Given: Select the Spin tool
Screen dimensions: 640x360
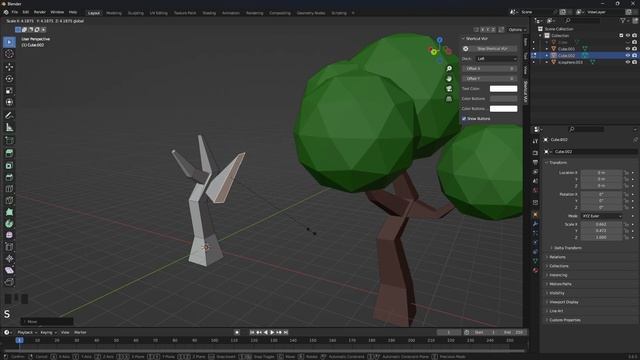Looking at the screenshot, I should tap(9, 224).
